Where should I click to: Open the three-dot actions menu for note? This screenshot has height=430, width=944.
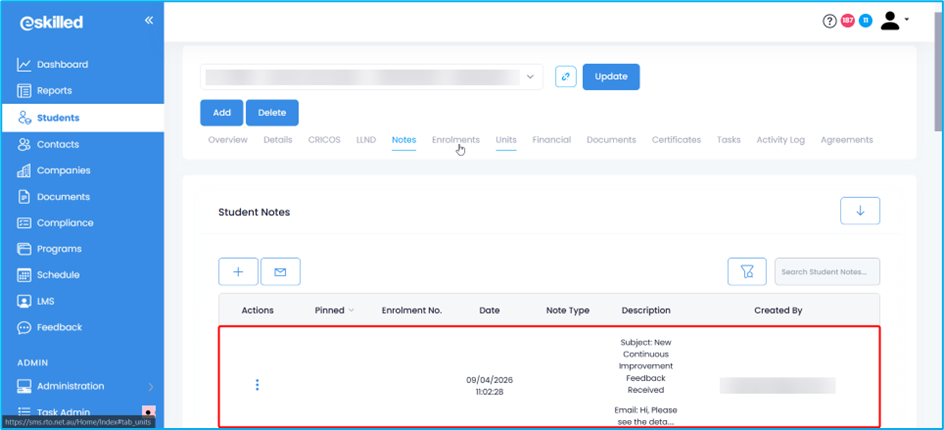coord(257,385)
